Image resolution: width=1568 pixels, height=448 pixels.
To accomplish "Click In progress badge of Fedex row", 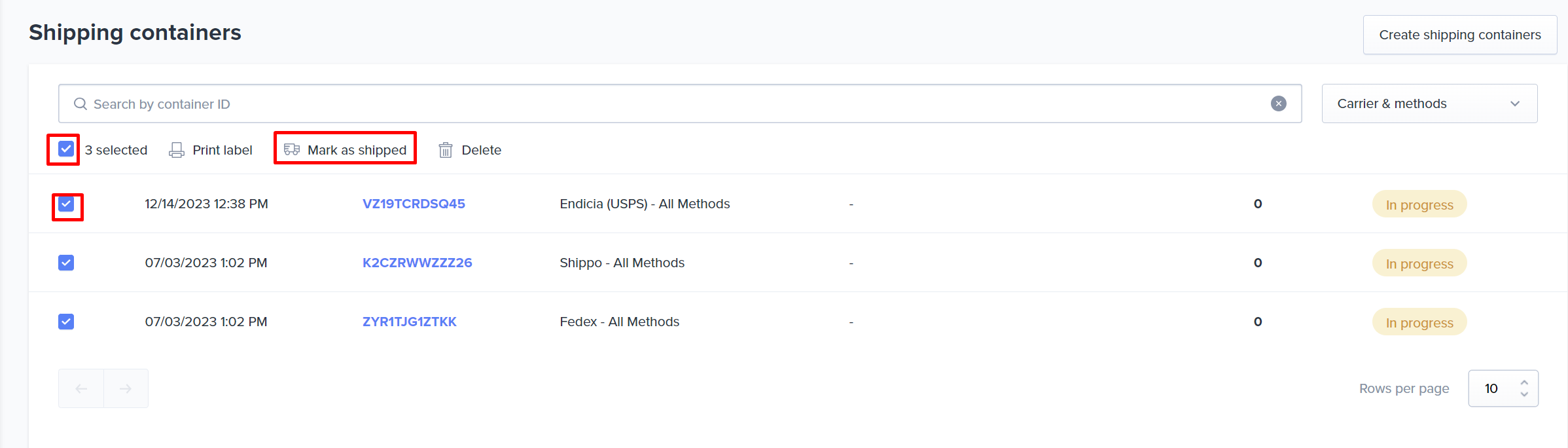I will 1419,322.
